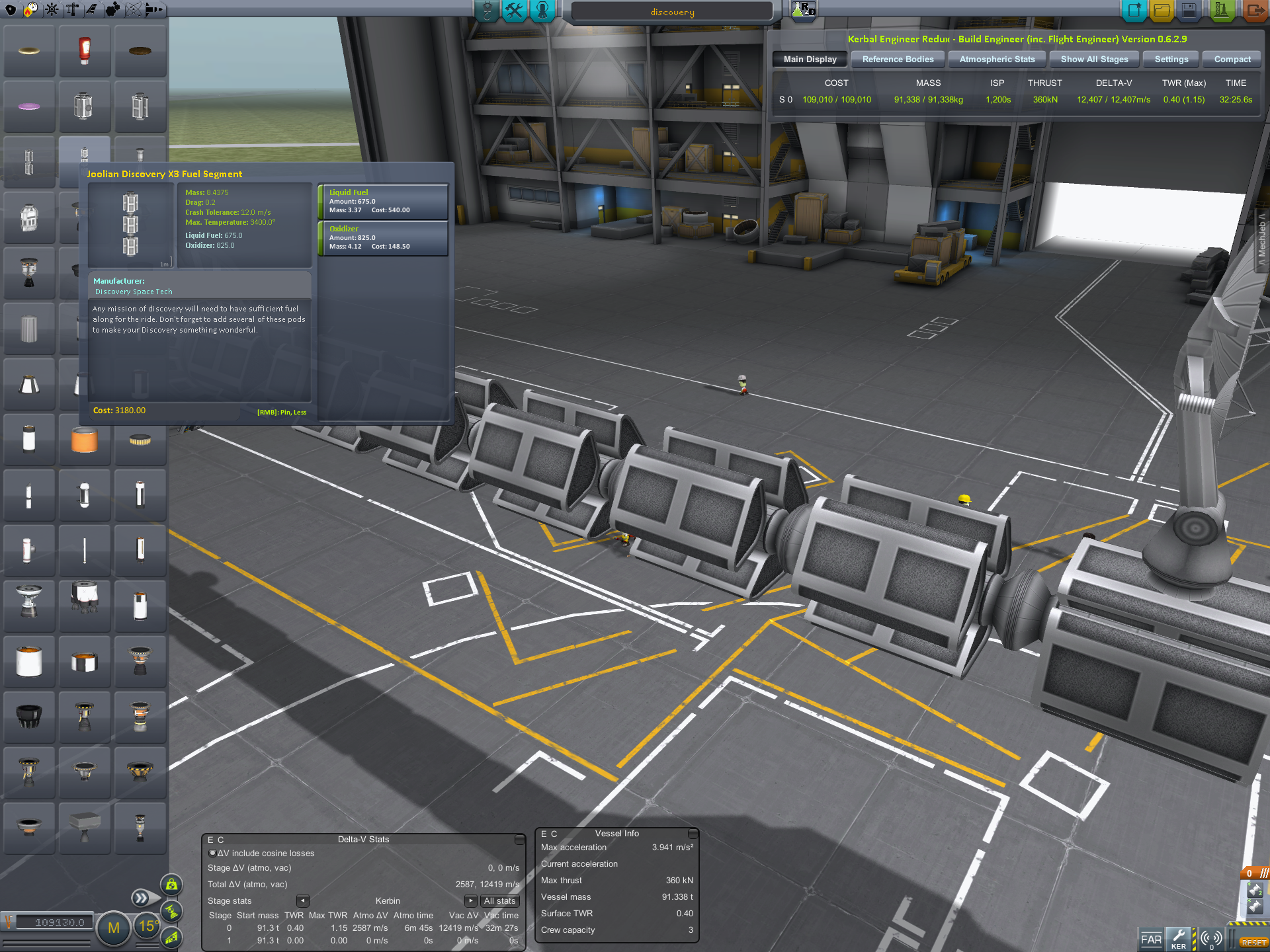Screen dimensions: 1270x952
Task: Toggle Show All Stages
Action: click(x=1094, y=59)
